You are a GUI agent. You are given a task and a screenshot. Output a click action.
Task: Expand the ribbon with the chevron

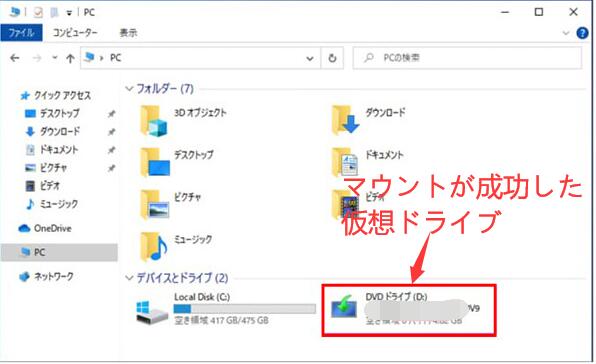566,33
